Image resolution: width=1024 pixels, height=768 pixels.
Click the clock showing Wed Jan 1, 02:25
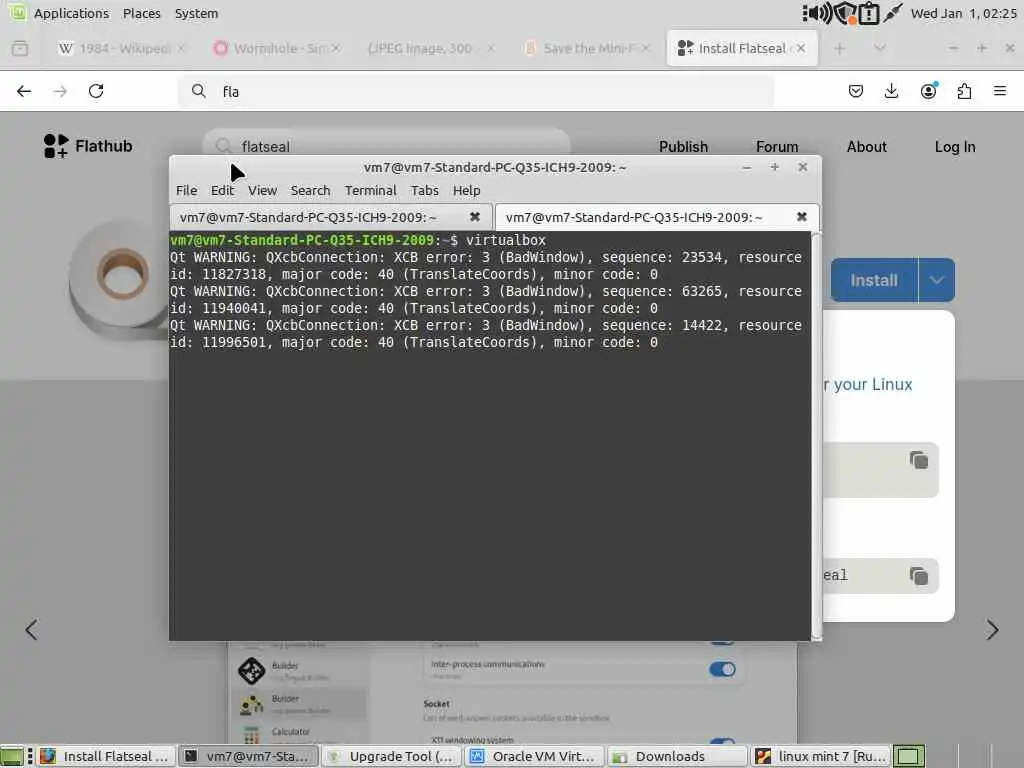tap(963, 13)
